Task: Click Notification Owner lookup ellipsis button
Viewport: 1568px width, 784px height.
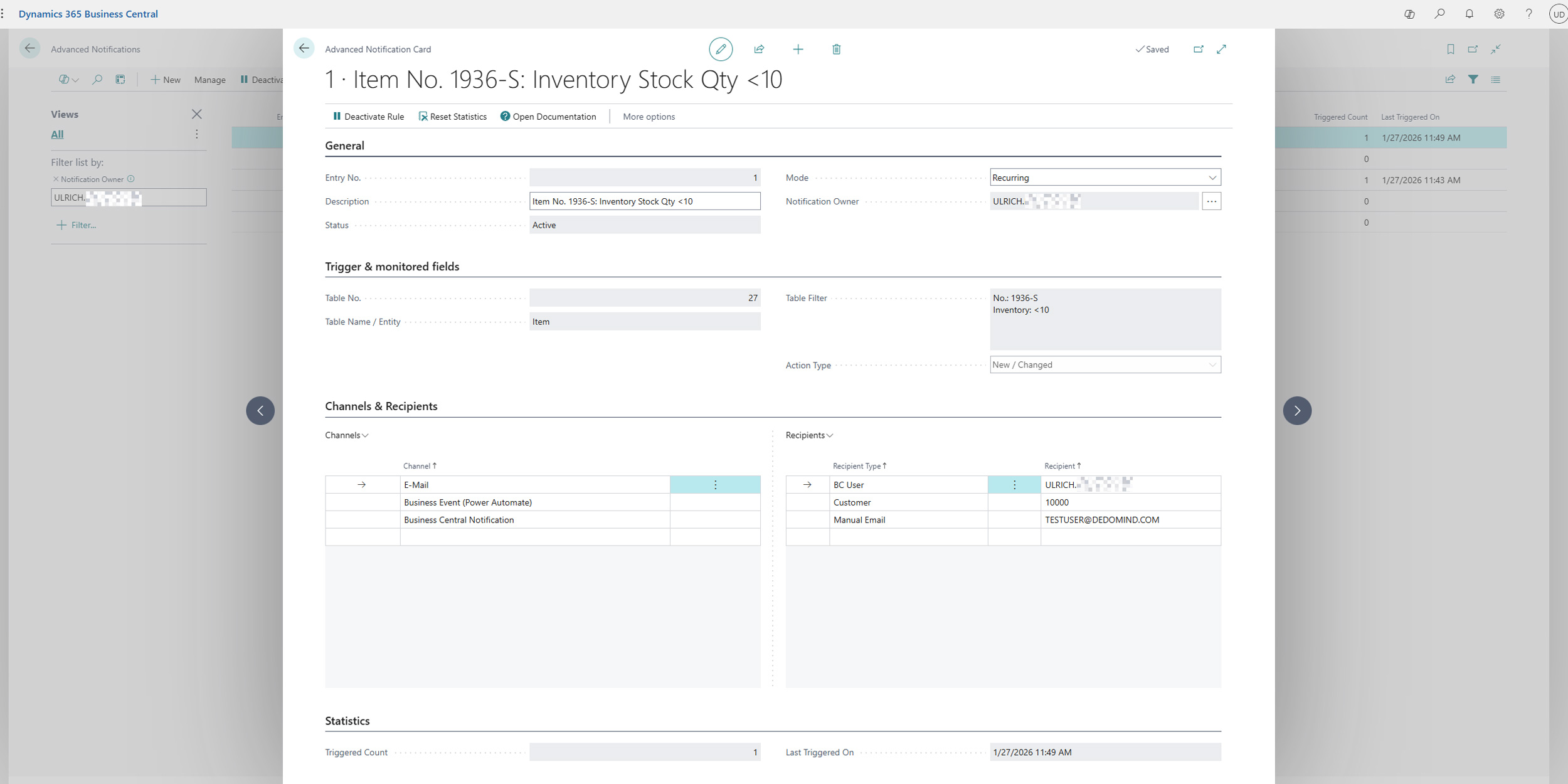Action: [x=1211, y=201]
